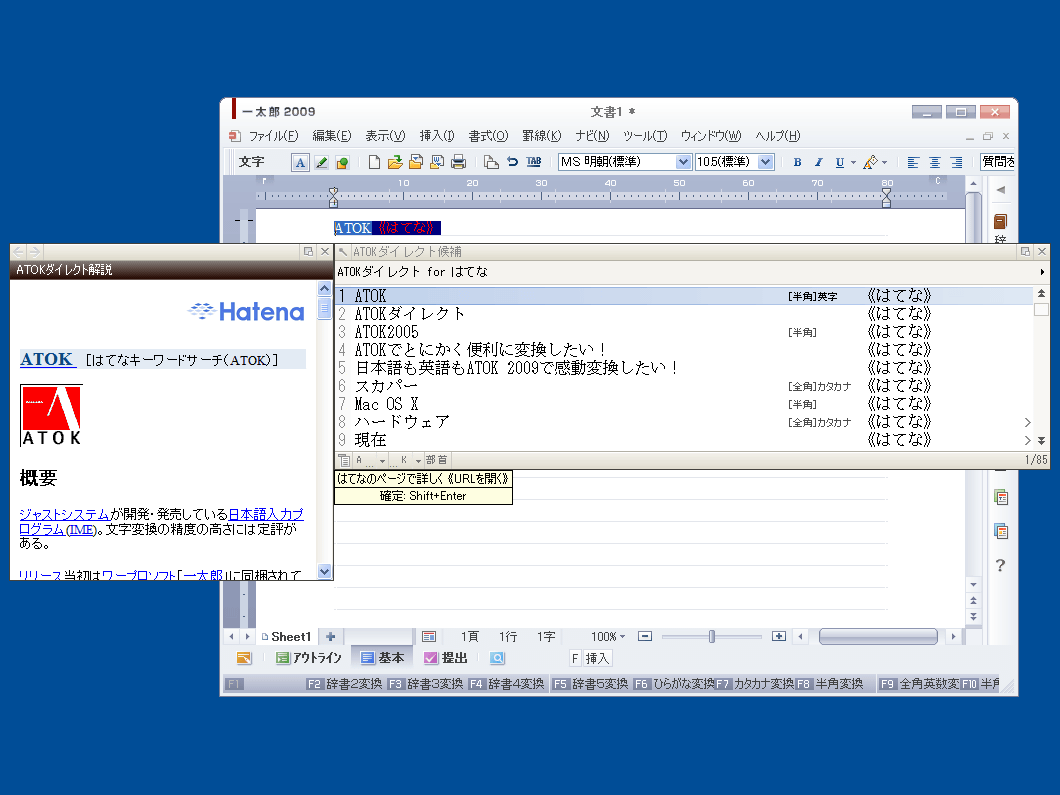Click the ATOK logo thumbnail
This screenshot has height=795, width=1060.
tap(51, 416)
